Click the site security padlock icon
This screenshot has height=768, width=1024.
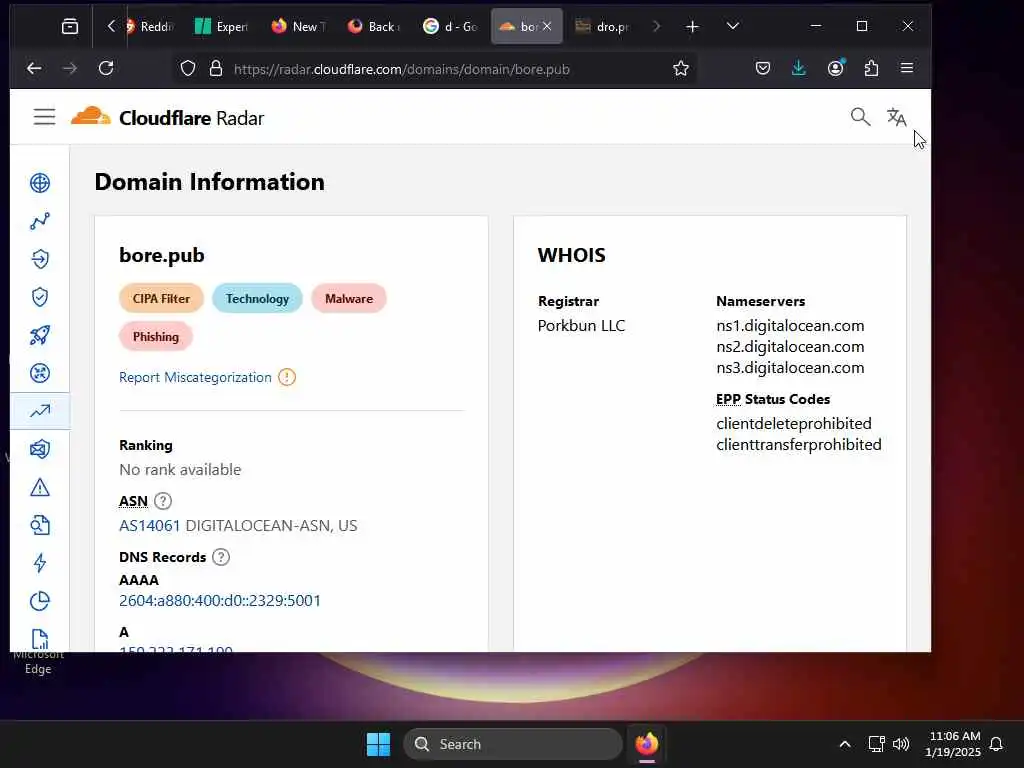coord(216,69)
